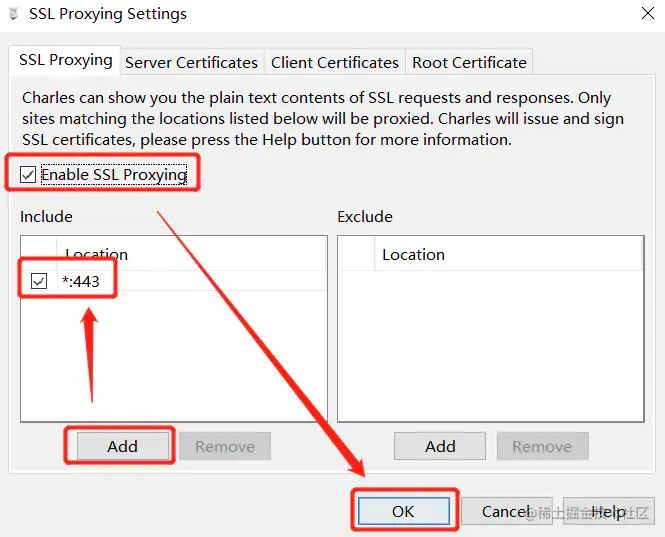This screenshot has height=537, width=665.
Task: Close the SSL Proxying Settings dialog
Action: click(648, 14)
